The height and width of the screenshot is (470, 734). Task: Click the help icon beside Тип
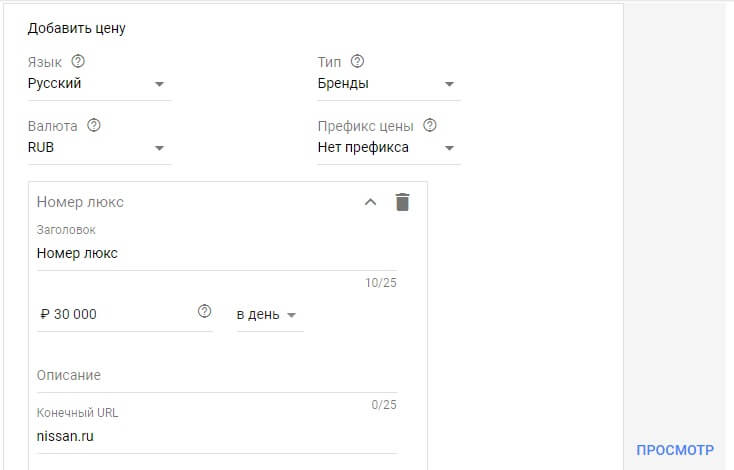point(357,62)
